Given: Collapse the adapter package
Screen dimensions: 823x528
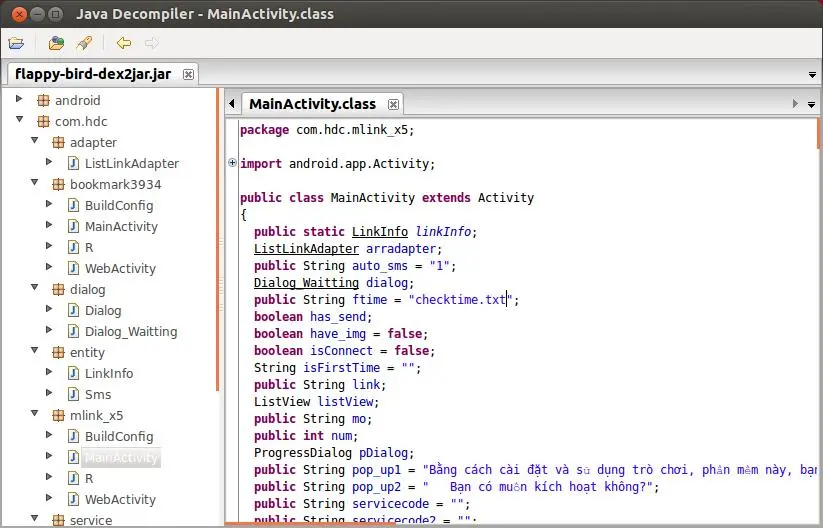Looking at the screenshot, I should (x=35, y=141).
